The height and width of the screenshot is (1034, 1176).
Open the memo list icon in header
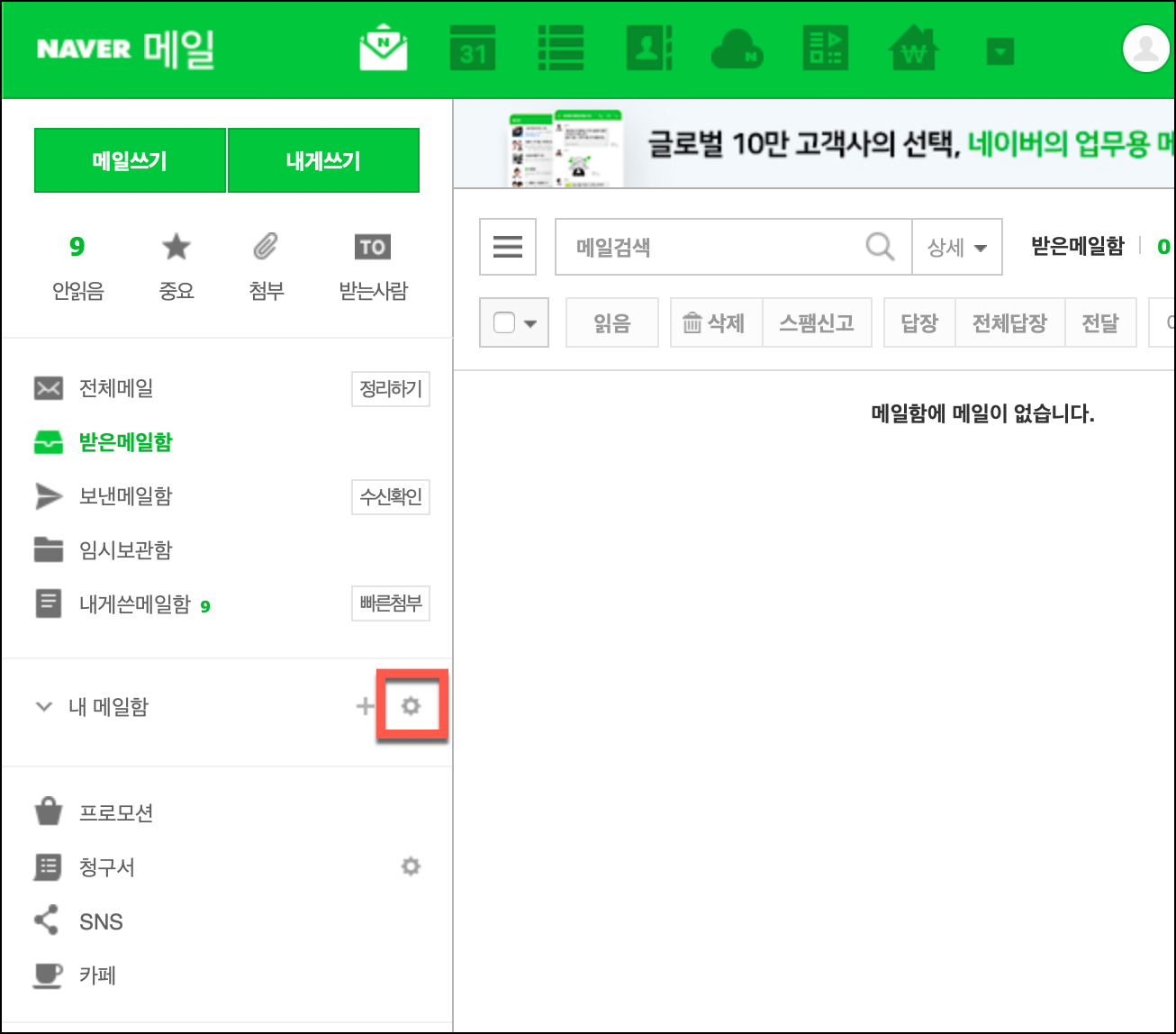(561, 49)
